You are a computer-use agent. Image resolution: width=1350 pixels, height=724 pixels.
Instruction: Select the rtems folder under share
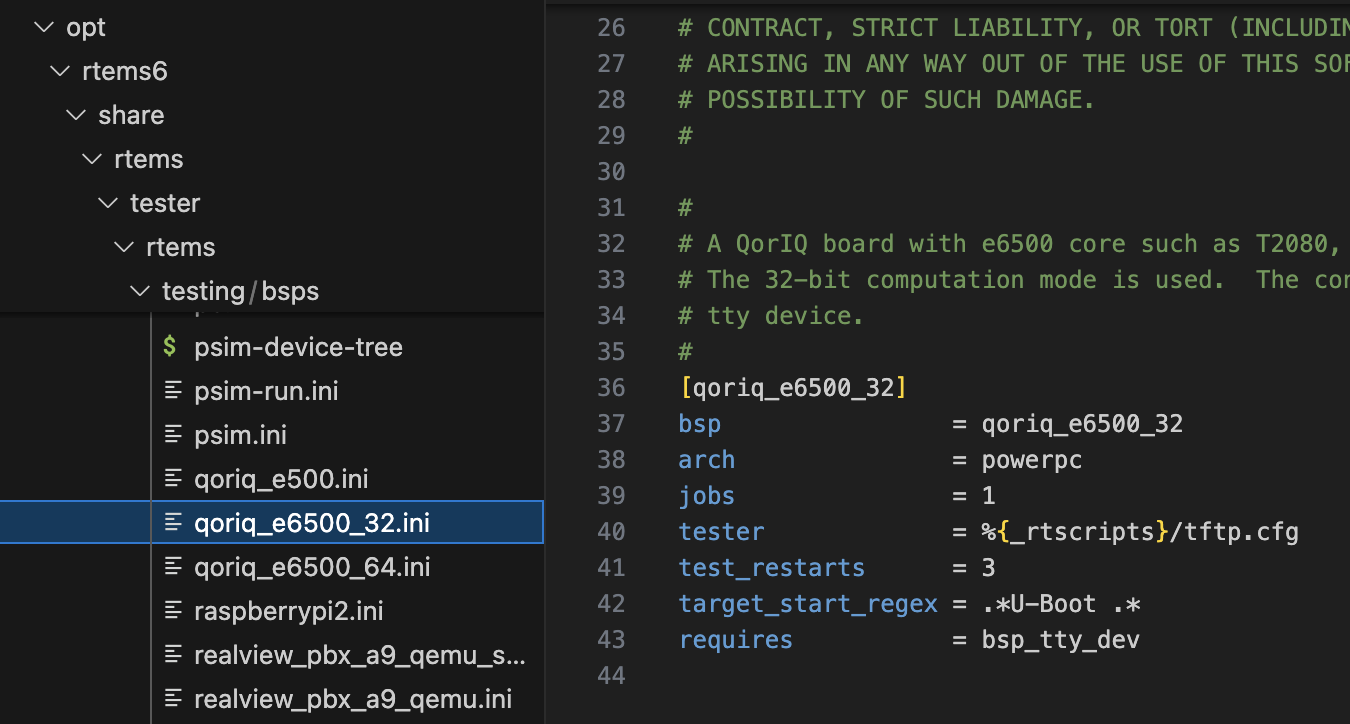tap(149, 160)
